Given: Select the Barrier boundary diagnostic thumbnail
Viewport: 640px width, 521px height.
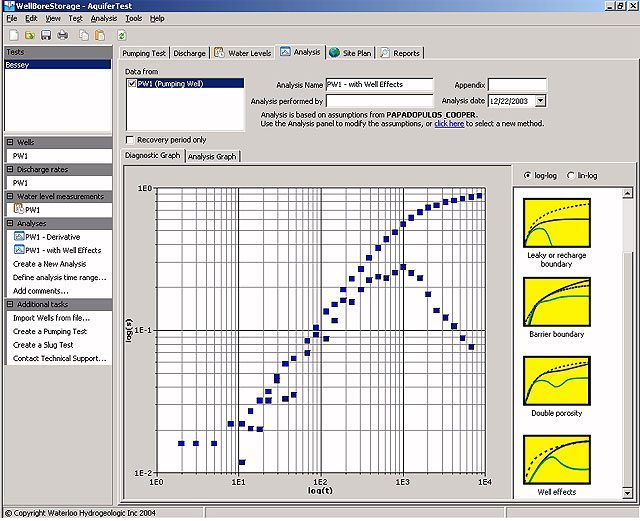Looking at the screenshot, I should (x=557, y=302).
